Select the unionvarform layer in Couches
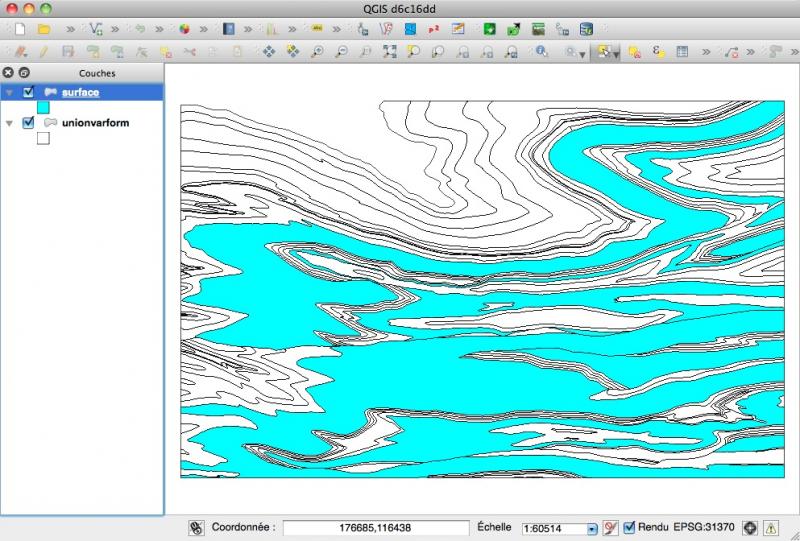The height and width of the screenshot is (541, 800). (95, 123)
